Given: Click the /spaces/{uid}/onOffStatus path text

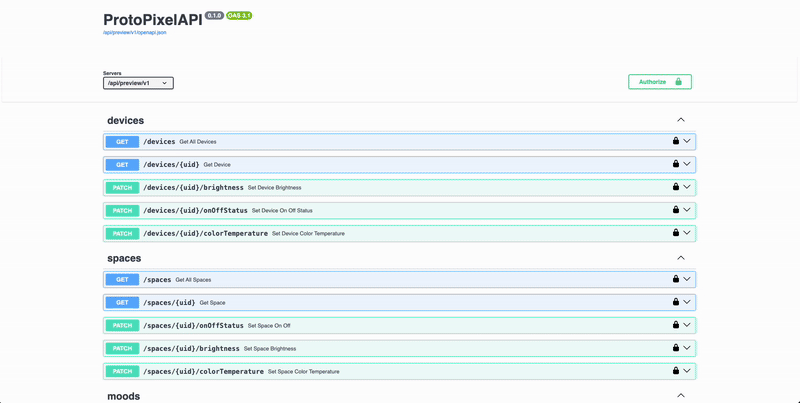Looking at the screenshot, I should (193, 325).
